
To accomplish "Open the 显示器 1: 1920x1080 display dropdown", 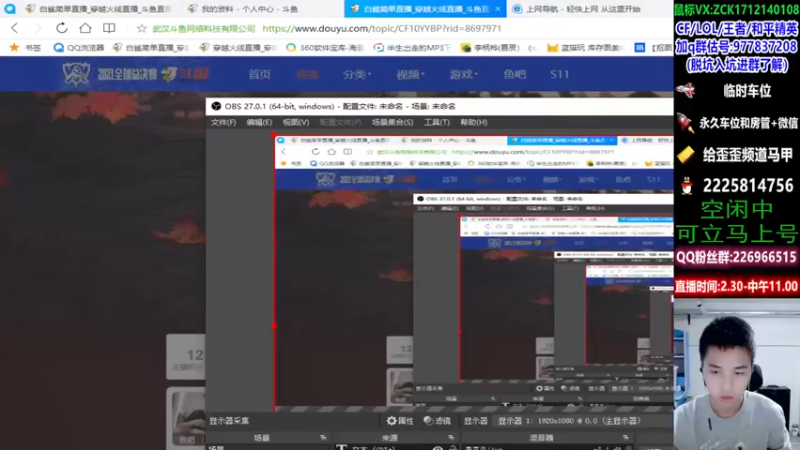I will coord(569,421).
